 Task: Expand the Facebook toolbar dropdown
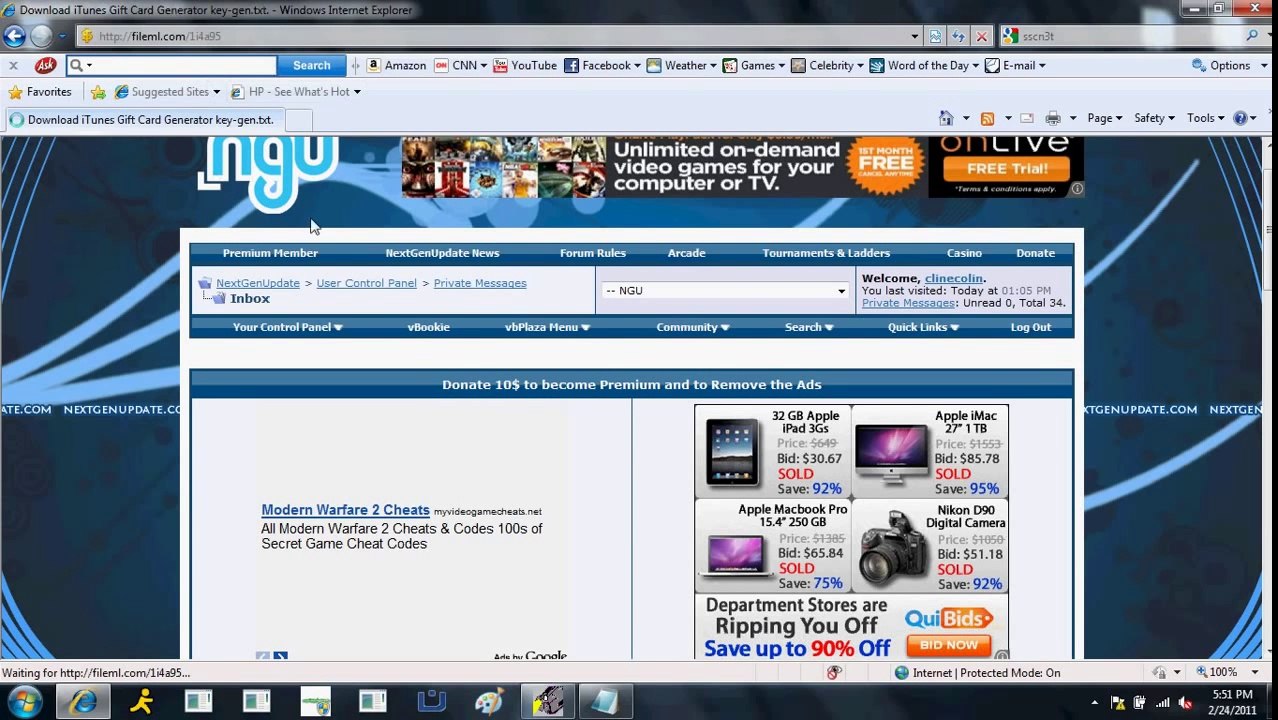(638, 66)
